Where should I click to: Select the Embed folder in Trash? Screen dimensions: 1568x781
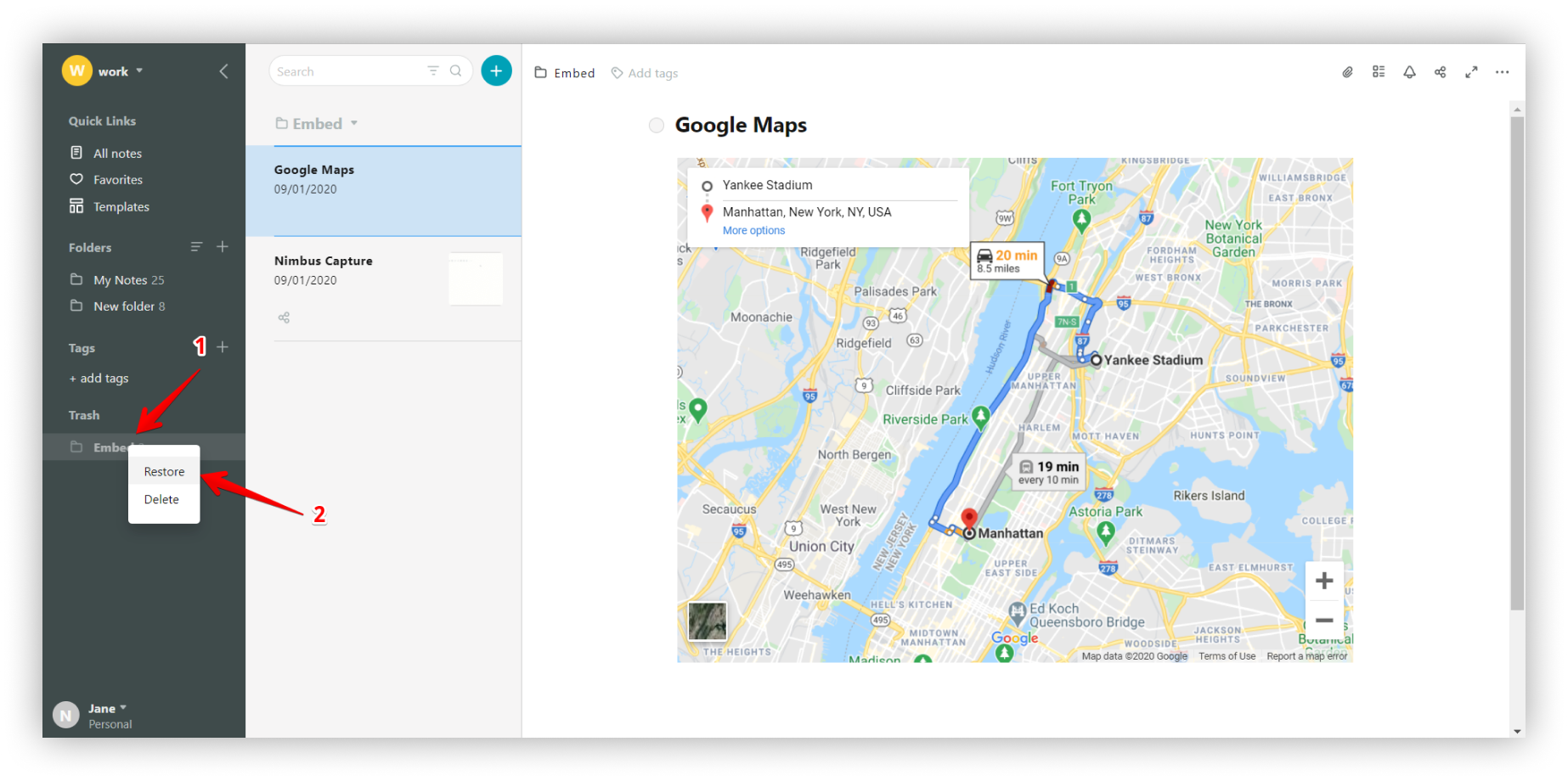click(144, 447)
